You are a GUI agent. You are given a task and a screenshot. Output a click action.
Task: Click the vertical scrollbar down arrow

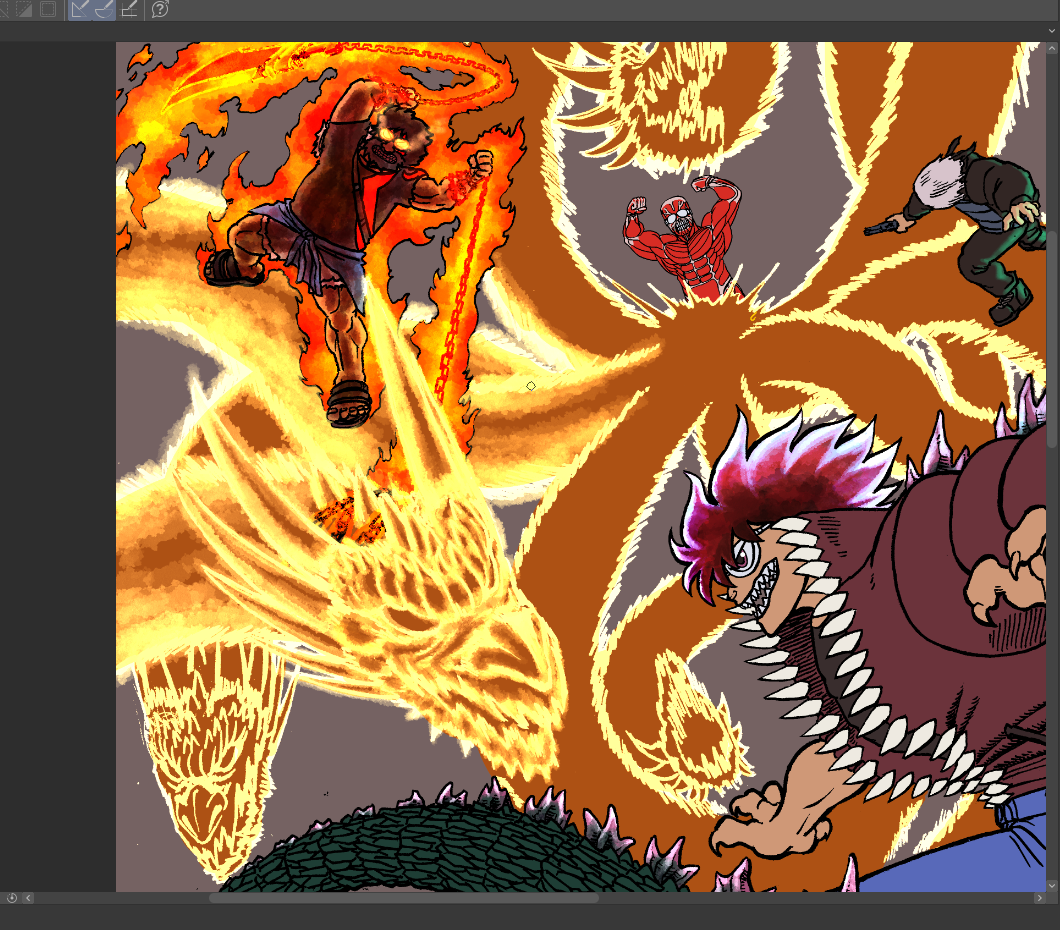(1052, 885)
